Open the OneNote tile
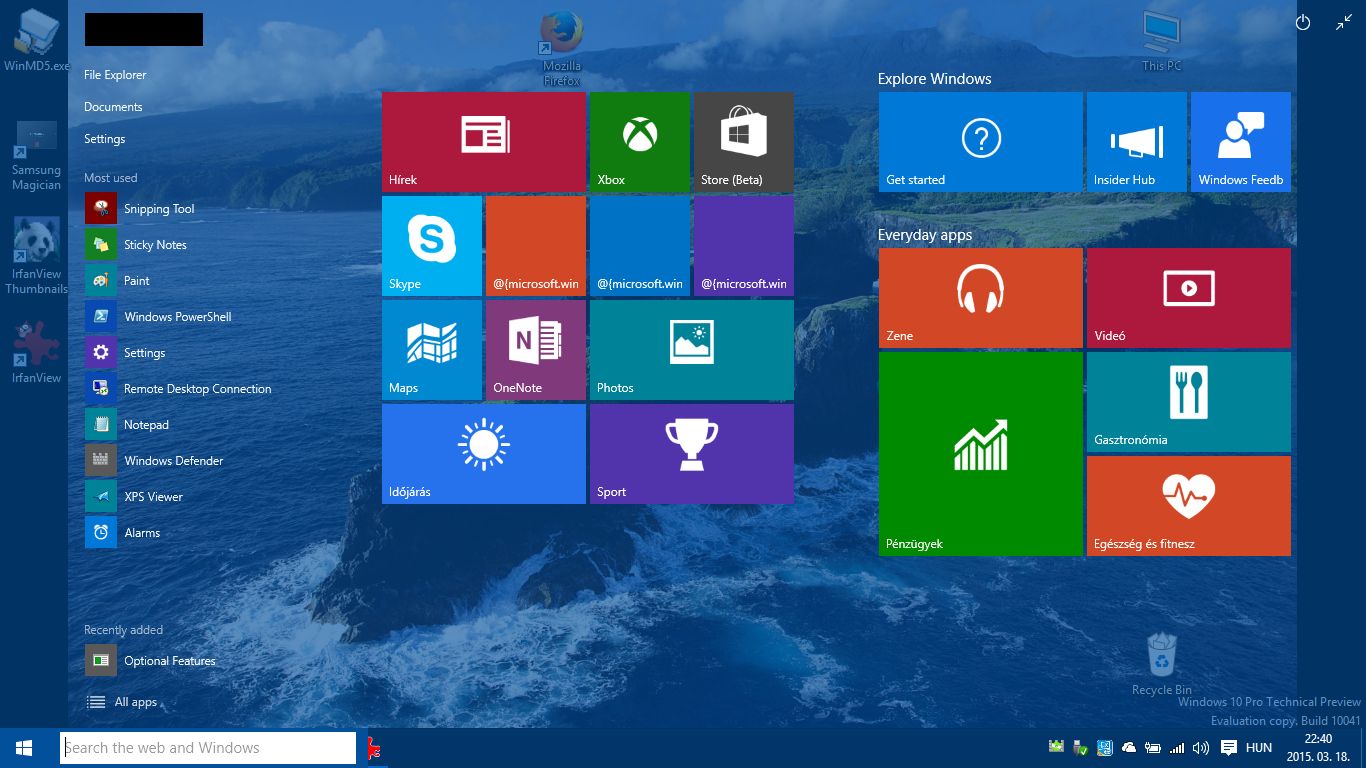The height and width of the screenshot is (768, 1366). pyautogui.click(x=535, y=350)
